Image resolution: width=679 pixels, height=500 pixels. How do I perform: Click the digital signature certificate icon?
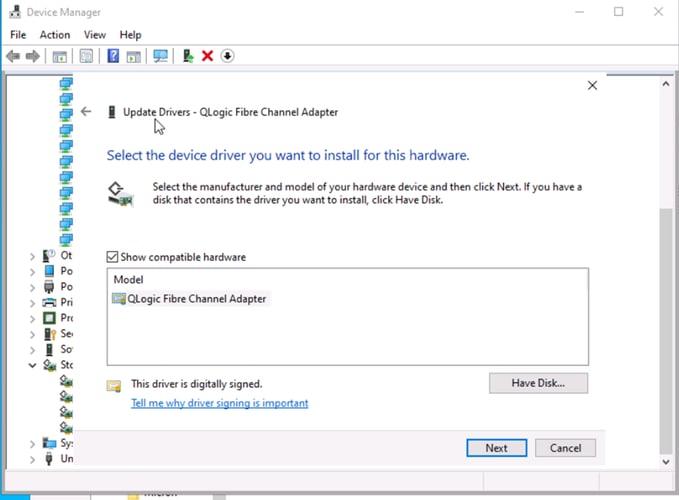point(114,386)
